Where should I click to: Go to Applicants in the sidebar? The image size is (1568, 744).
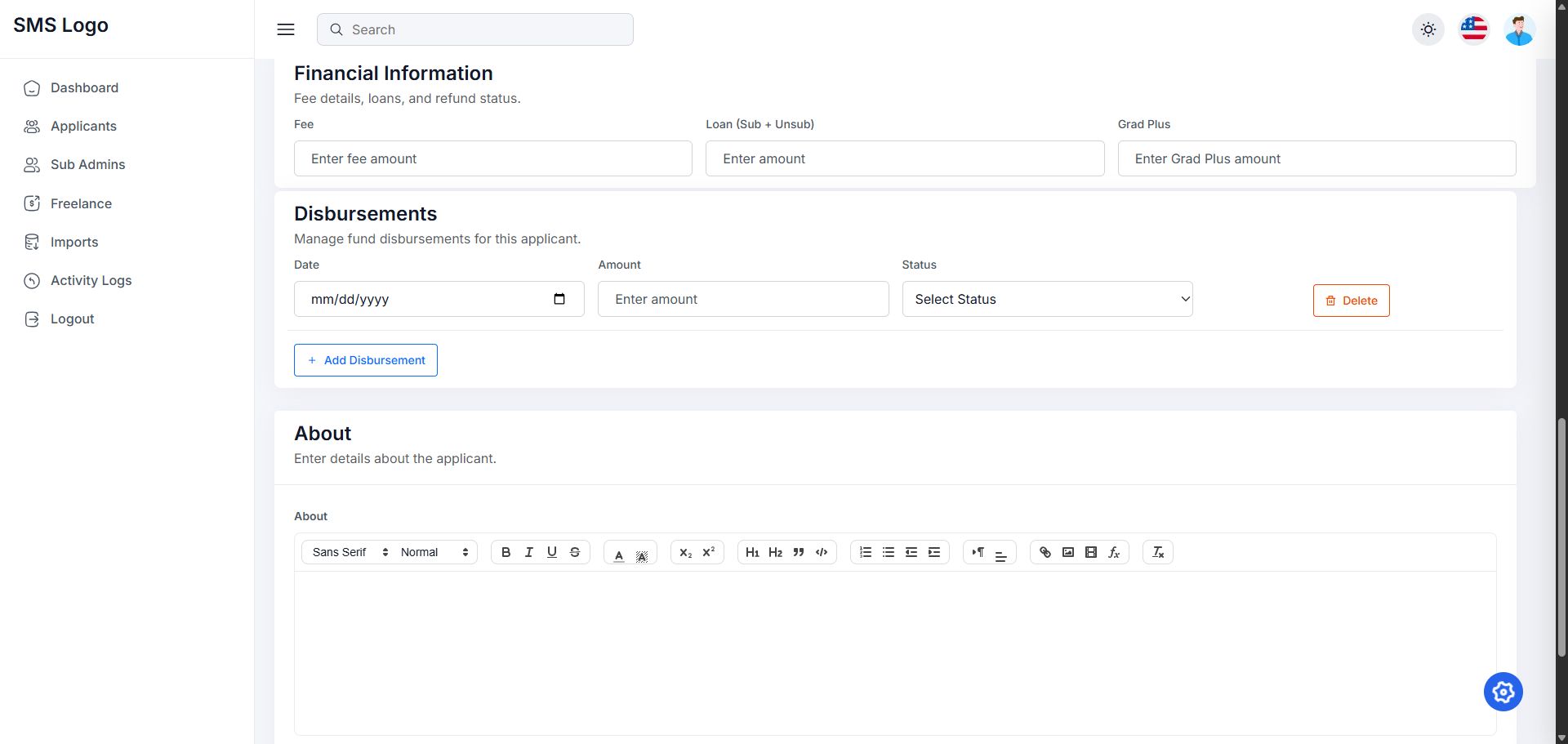[x=83, y=126]
